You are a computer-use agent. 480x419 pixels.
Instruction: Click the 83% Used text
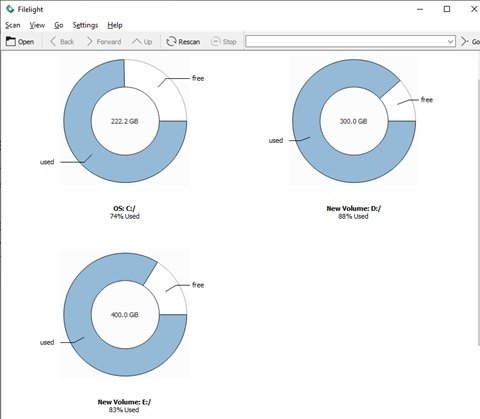124,410
